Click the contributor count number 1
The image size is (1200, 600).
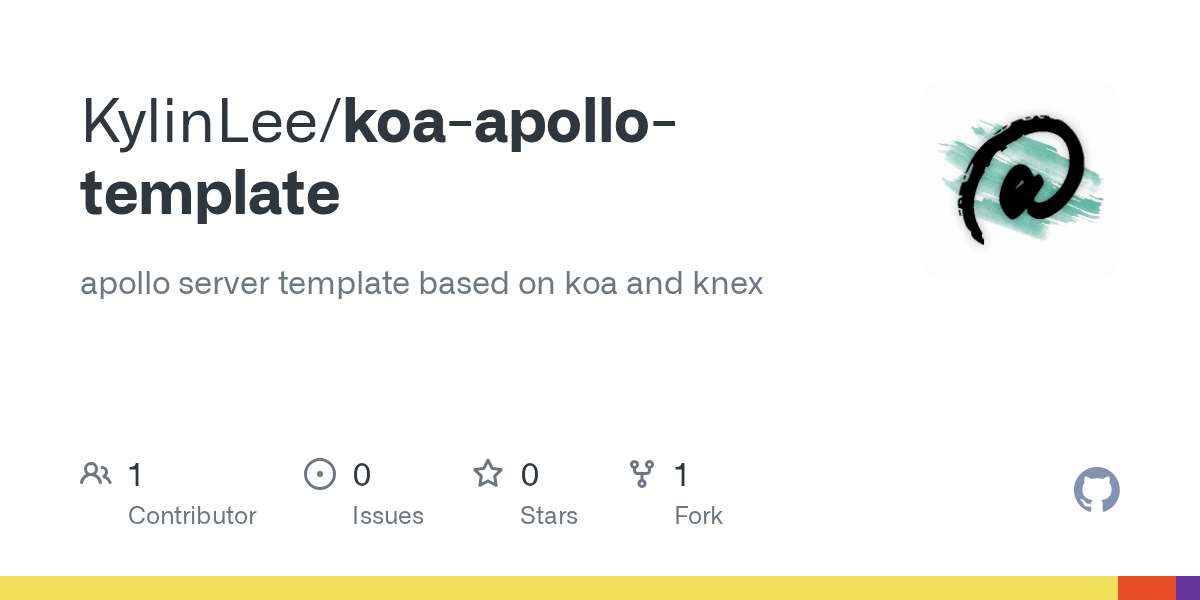pyautogui.click(x=136, y=475)
